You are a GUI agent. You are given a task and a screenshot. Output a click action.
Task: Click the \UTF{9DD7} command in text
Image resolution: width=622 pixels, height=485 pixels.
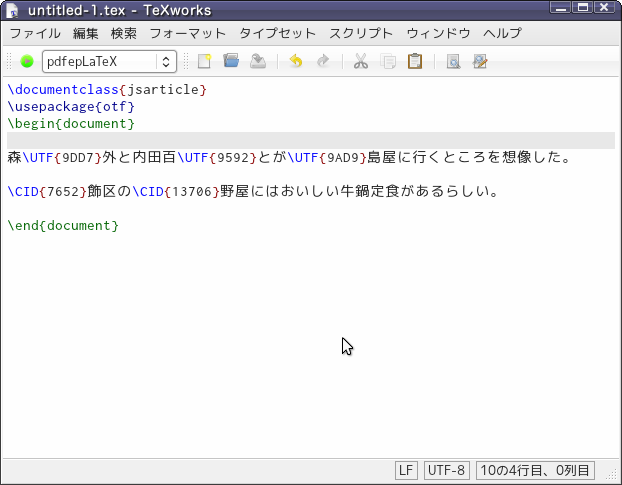[62, 158]
